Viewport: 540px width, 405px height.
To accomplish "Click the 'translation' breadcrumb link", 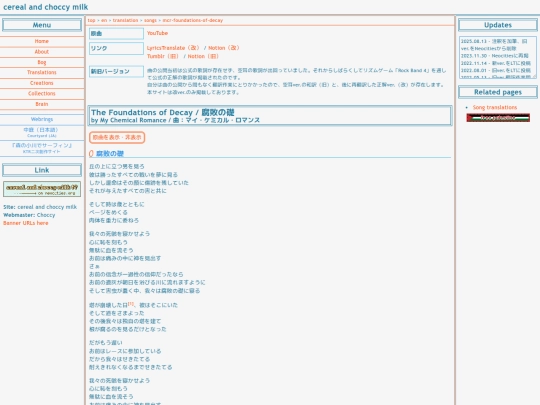I will (x=125, y=20).
